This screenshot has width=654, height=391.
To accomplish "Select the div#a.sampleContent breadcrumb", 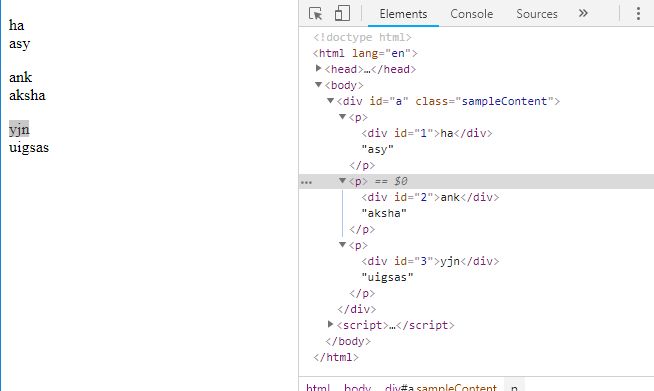I will point(441,387).
